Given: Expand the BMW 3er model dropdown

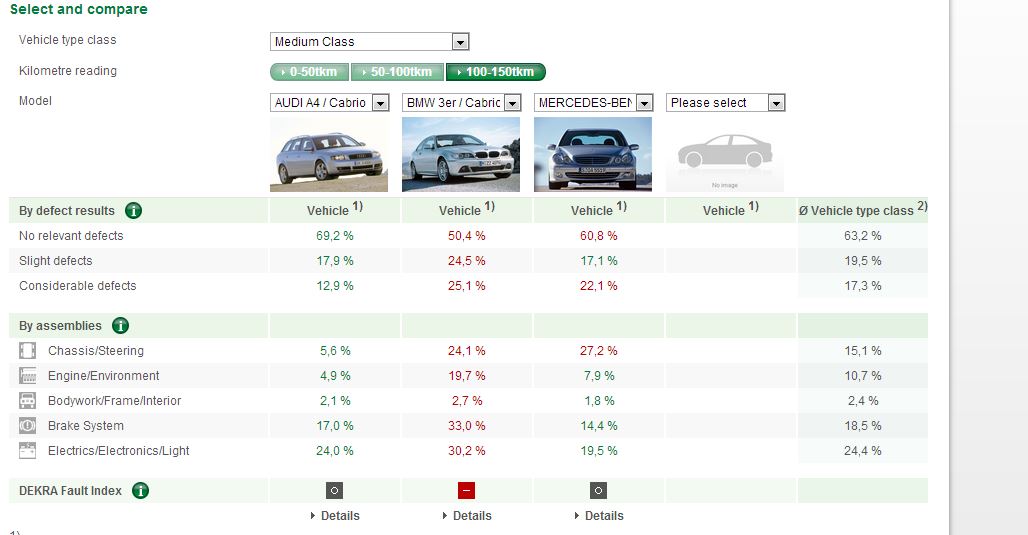Looking at the screenshot, I should pos(462,103).
